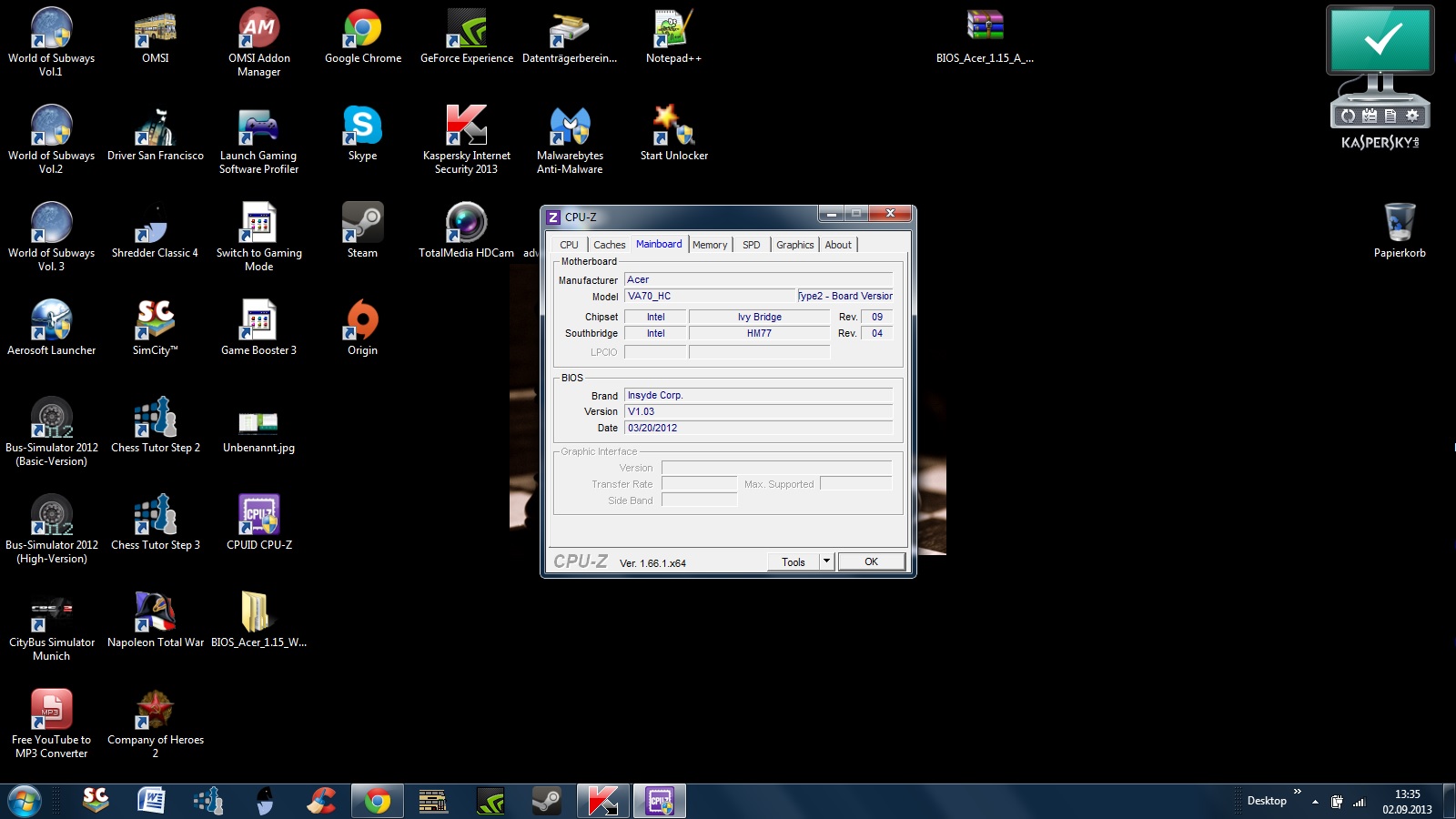
Task: Open World of Subways Vol.1 desktop shortcut
Action: coord(52,41)
